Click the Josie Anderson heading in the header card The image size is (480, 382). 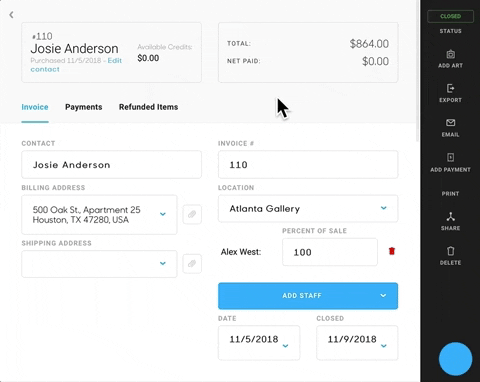[74, 49]
